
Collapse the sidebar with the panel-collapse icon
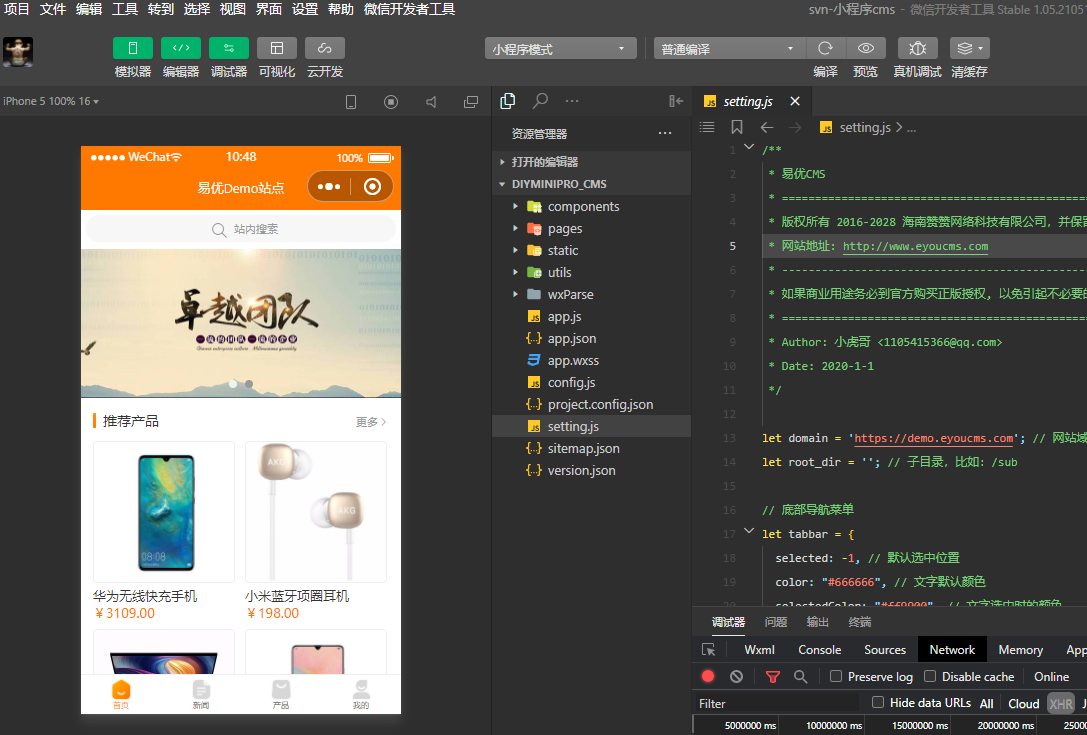coord(676,101)
